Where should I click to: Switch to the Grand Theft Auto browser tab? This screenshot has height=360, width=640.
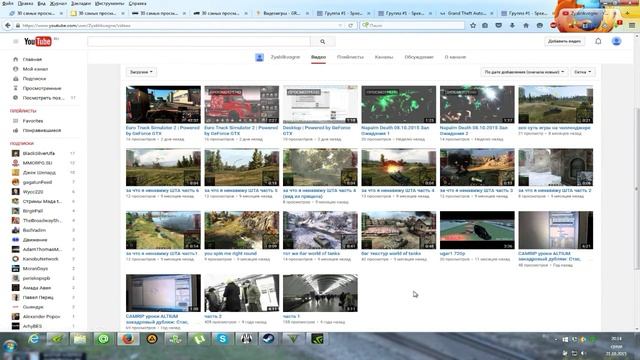(x=466, y=13)
